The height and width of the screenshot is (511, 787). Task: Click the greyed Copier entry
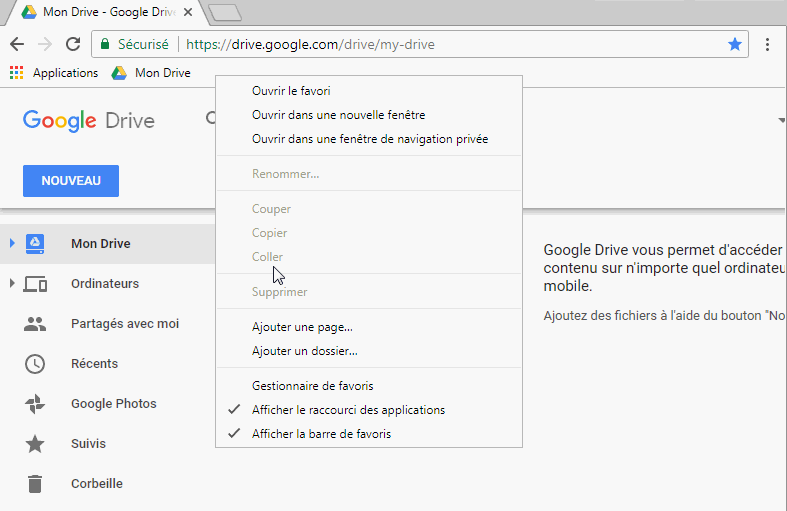click(x=369, y=233)
